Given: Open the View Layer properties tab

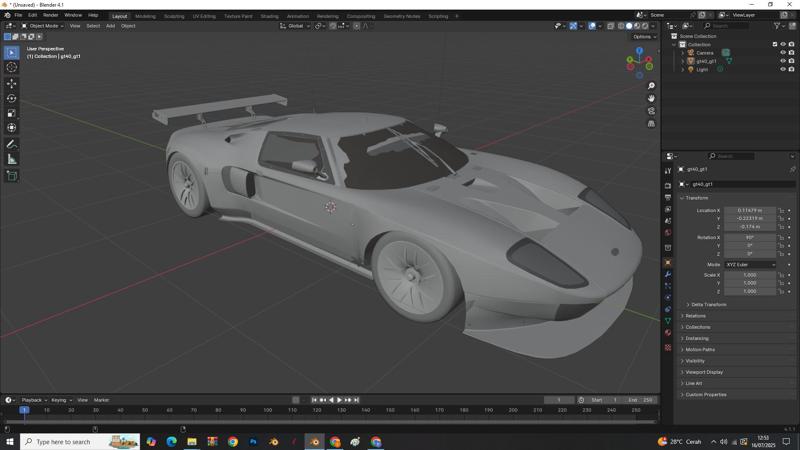Looking at the screenshot, I should coord(668,209).
